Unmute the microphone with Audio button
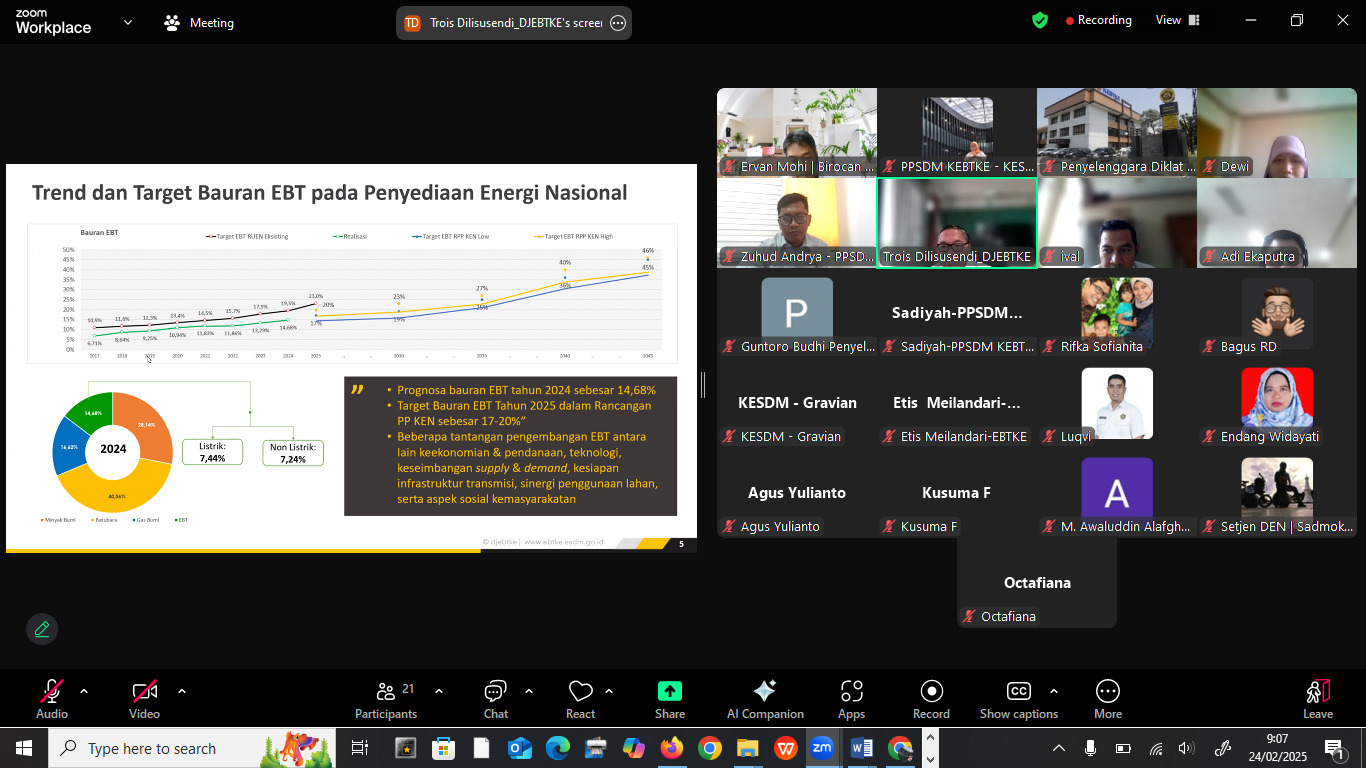Viewport: 1366px width, 768px height. point(52,699)
